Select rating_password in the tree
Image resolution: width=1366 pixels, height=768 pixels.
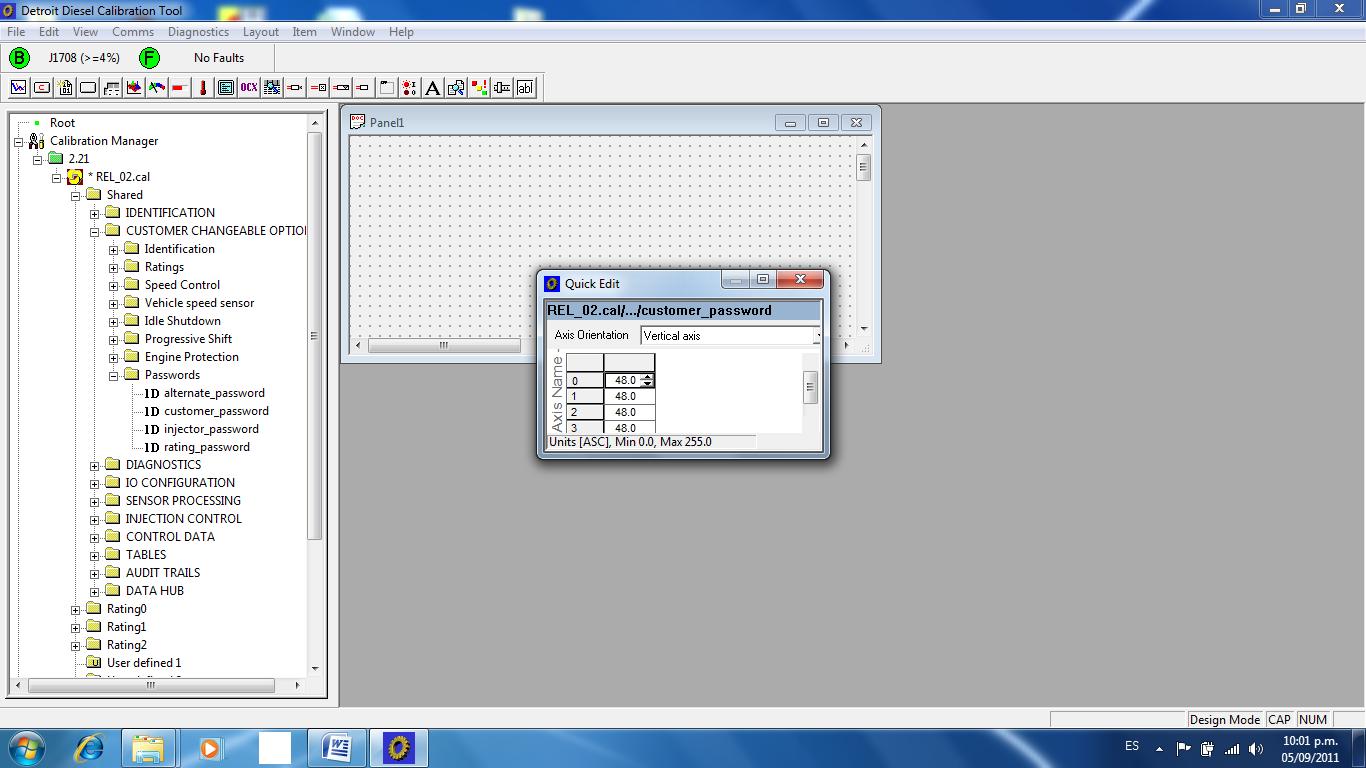[207, 447]
